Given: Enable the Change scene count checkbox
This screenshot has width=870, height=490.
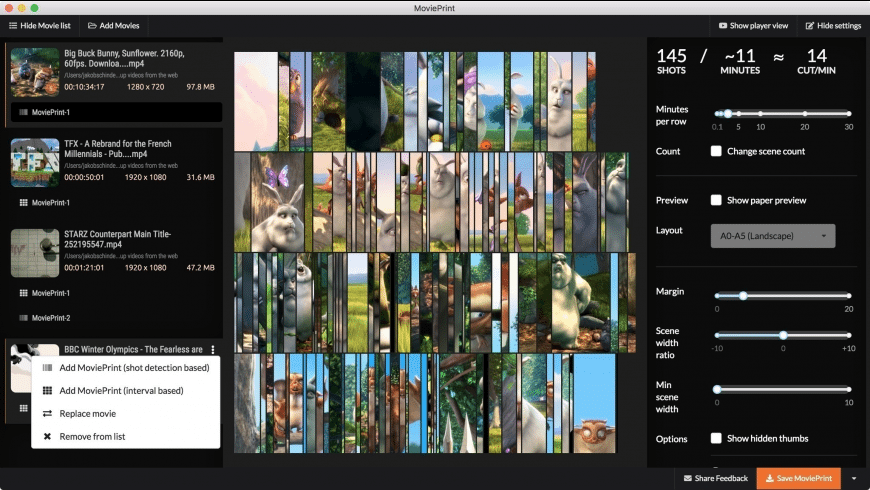Looking at the screenshot, I should click(x=716, y=151).
